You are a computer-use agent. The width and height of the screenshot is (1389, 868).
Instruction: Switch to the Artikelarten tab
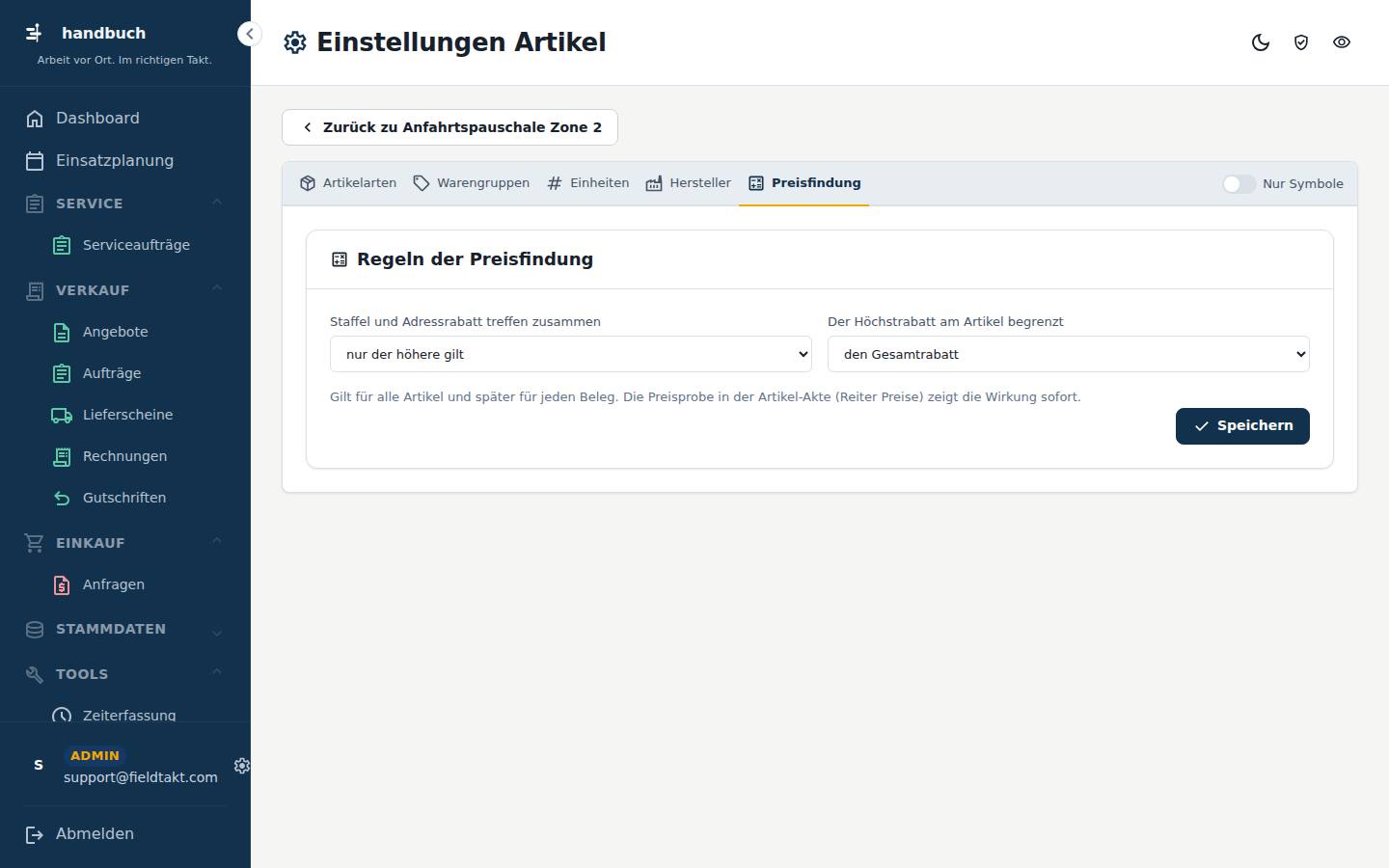coord(347,183)
